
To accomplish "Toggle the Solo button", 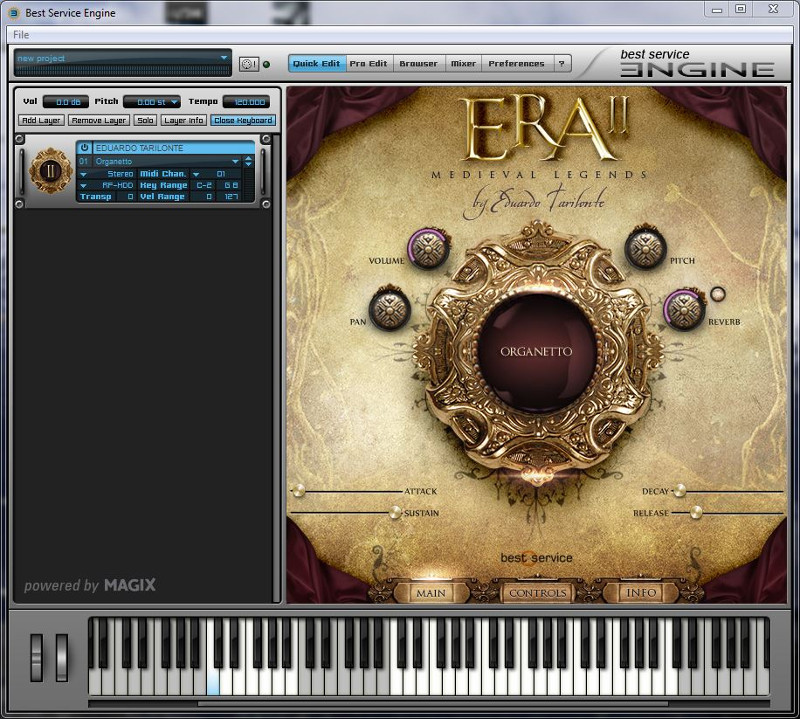I will click(x=145, y=120).
